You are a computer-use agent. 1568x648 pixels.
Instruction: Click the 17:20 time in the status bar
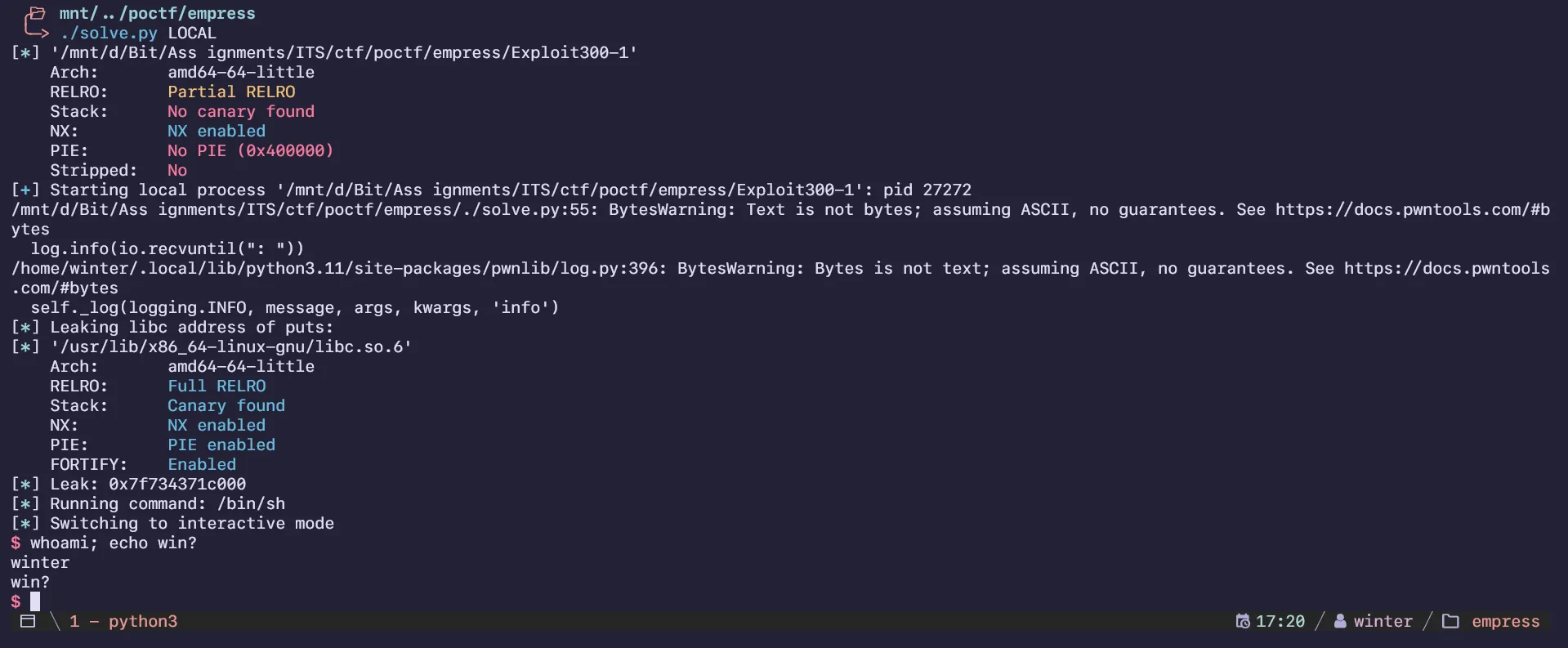[1280, 622]
